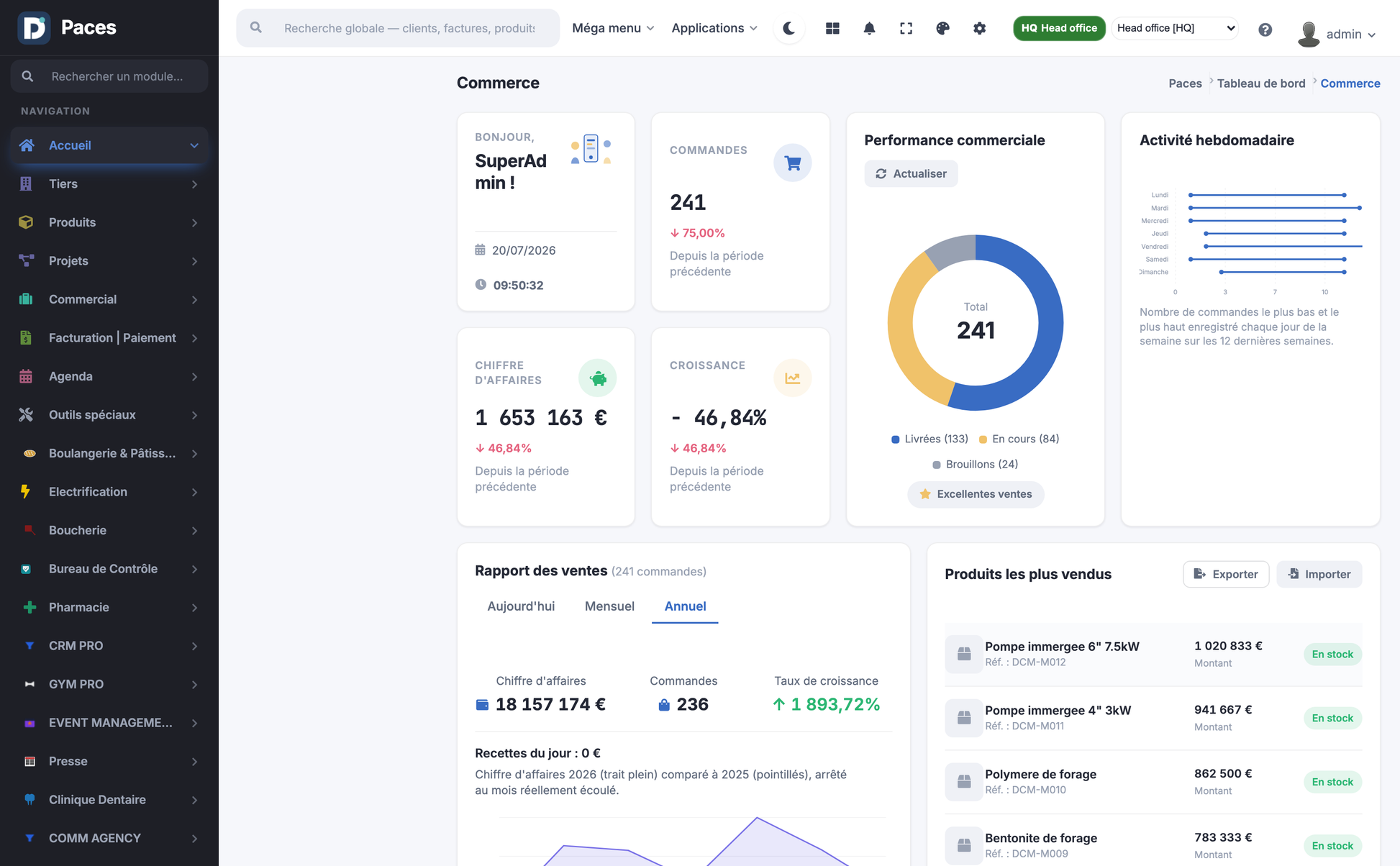Open notifications bell
This screenshot has width=1400, height=866.
pos(869,28)
